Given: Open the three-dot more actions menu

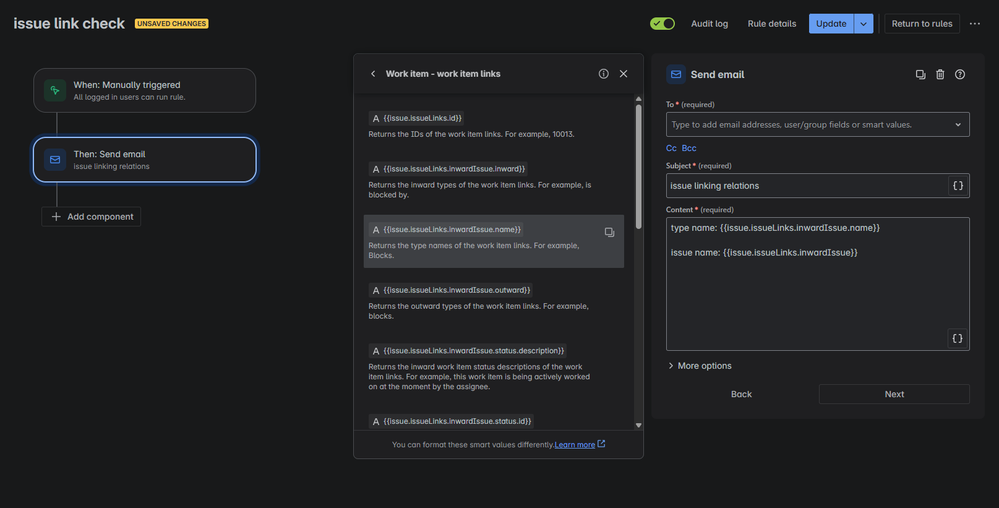Looking at the screenshot, I should (975, 24).
